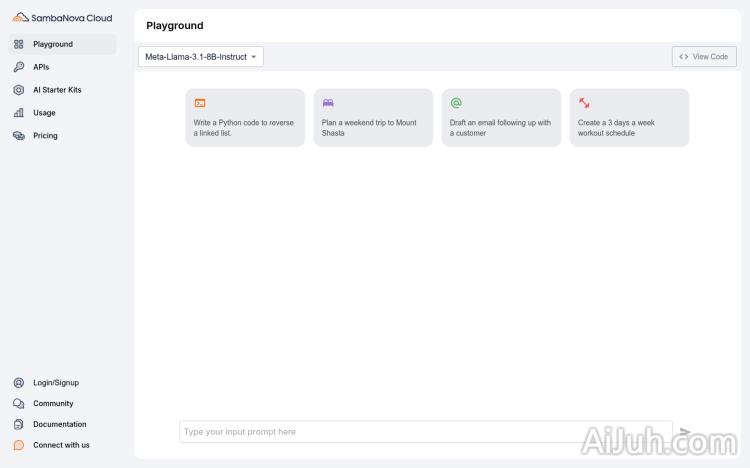Open the Meta-Llama-3.1-8B-Instruct model dropdown

201,57
